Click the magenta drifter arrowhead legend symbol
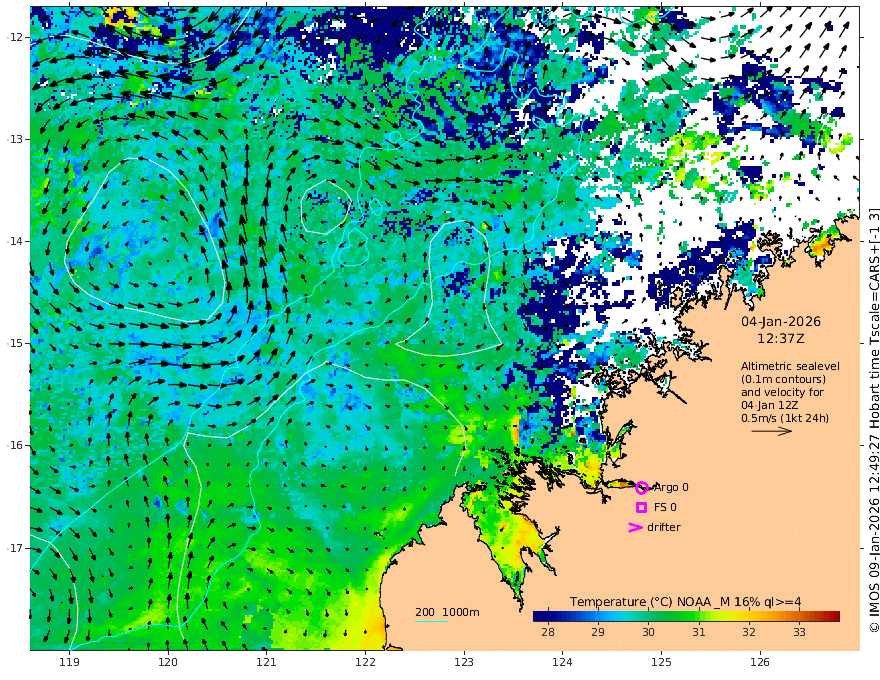 click(x=635, y=527)
